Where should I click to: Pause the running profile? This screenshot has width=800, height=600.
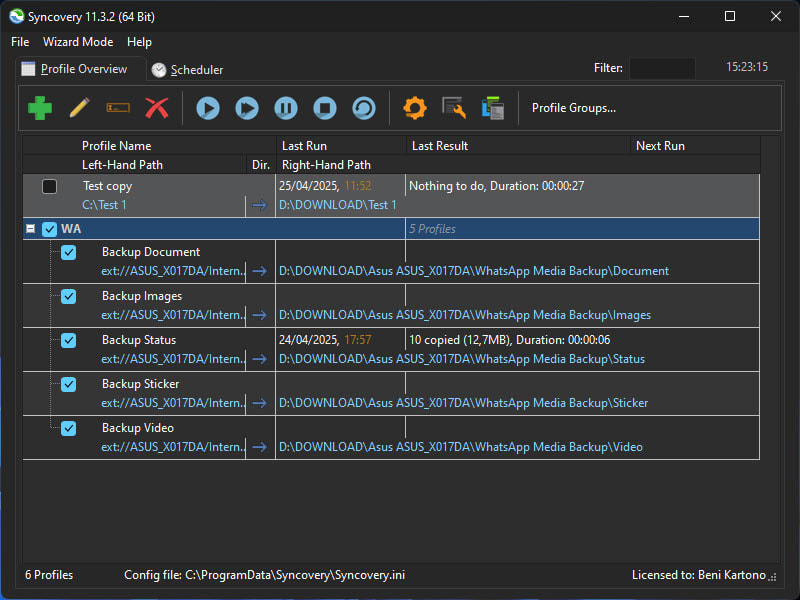286,108
